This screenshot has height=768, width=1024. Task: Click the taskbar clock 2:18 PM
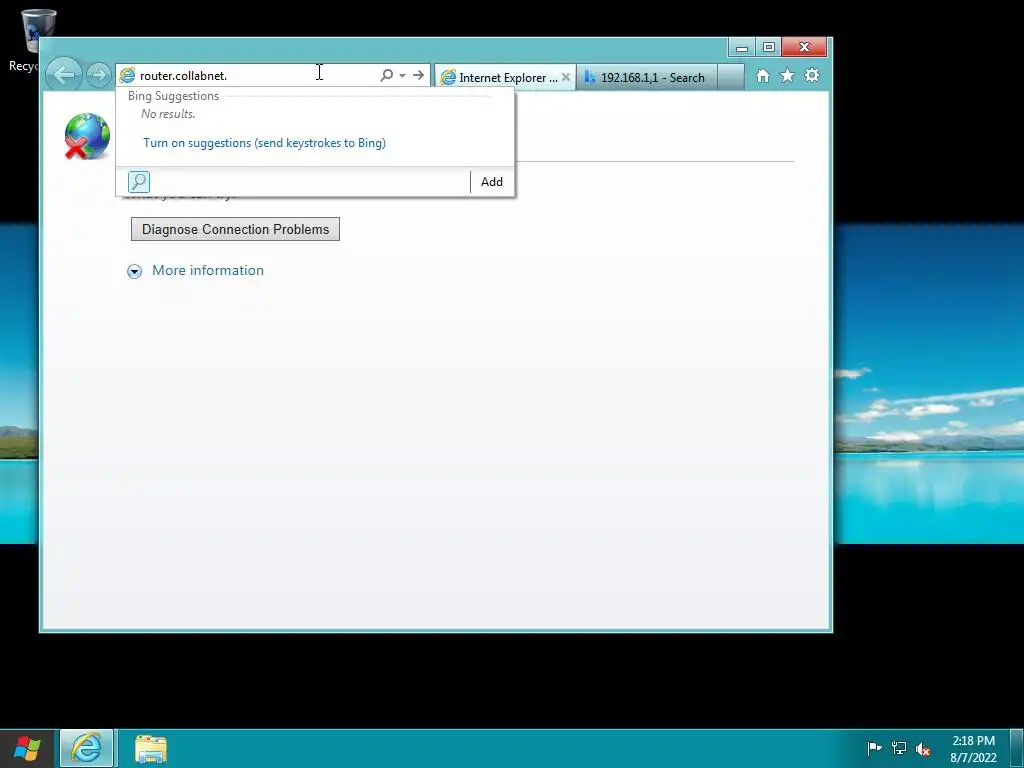(x=973, y=749)
